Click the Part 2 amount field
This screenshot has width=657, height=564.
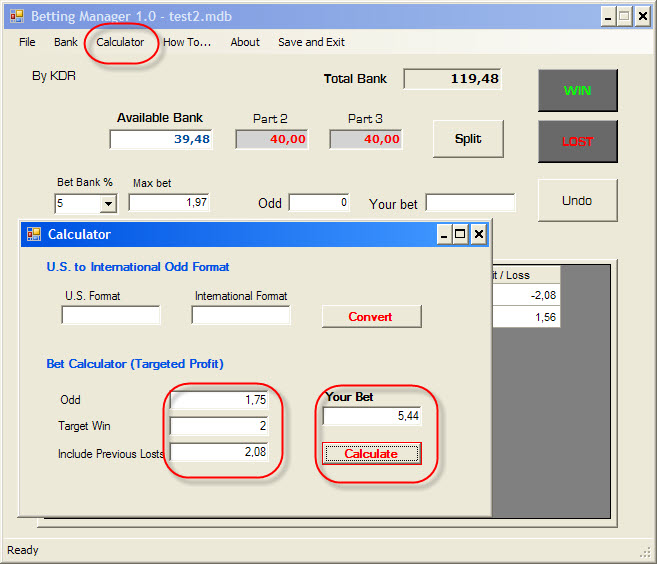272,139
